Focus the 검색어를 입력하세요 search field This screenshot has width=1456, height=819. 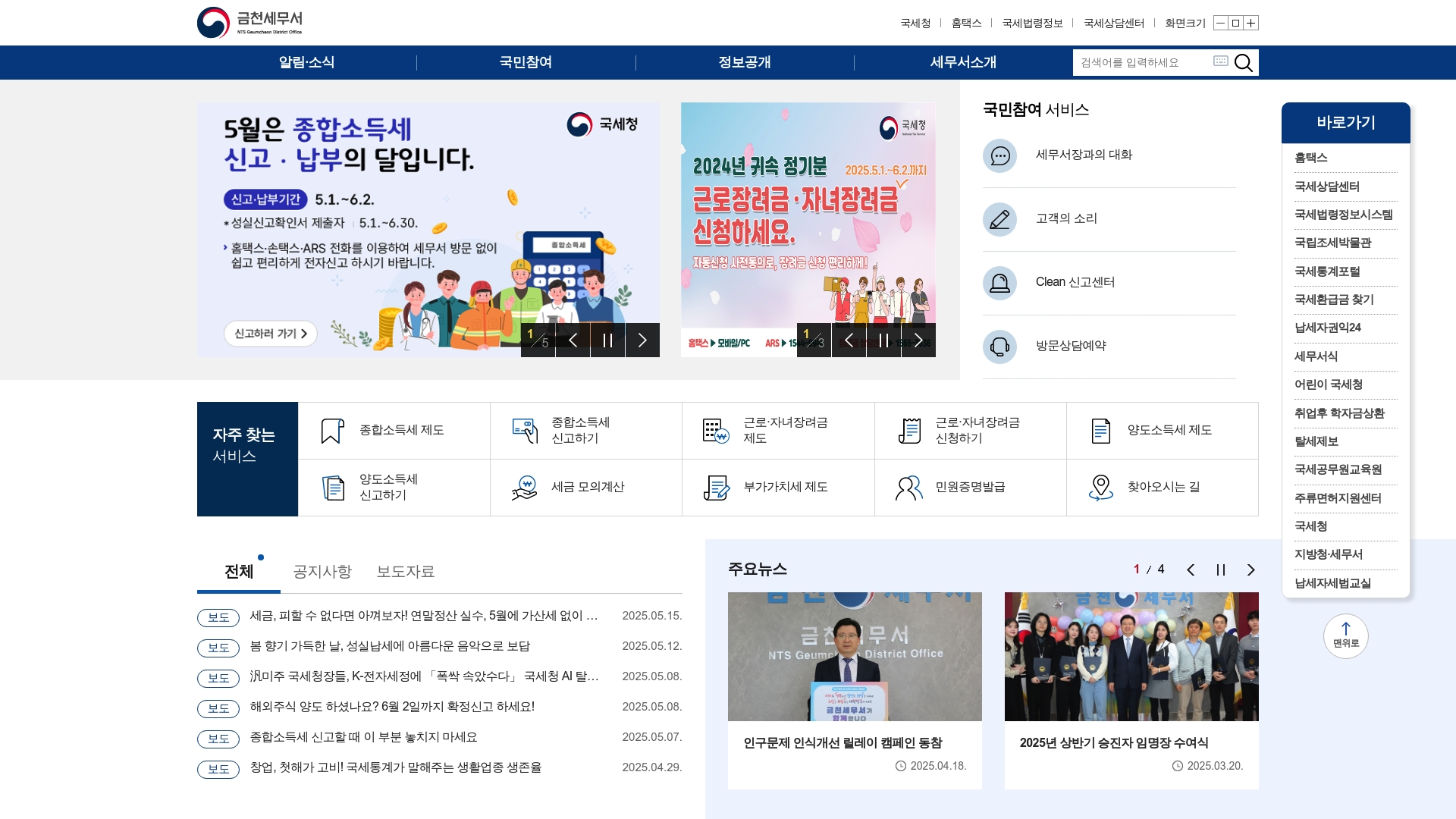pos(1141,62)
